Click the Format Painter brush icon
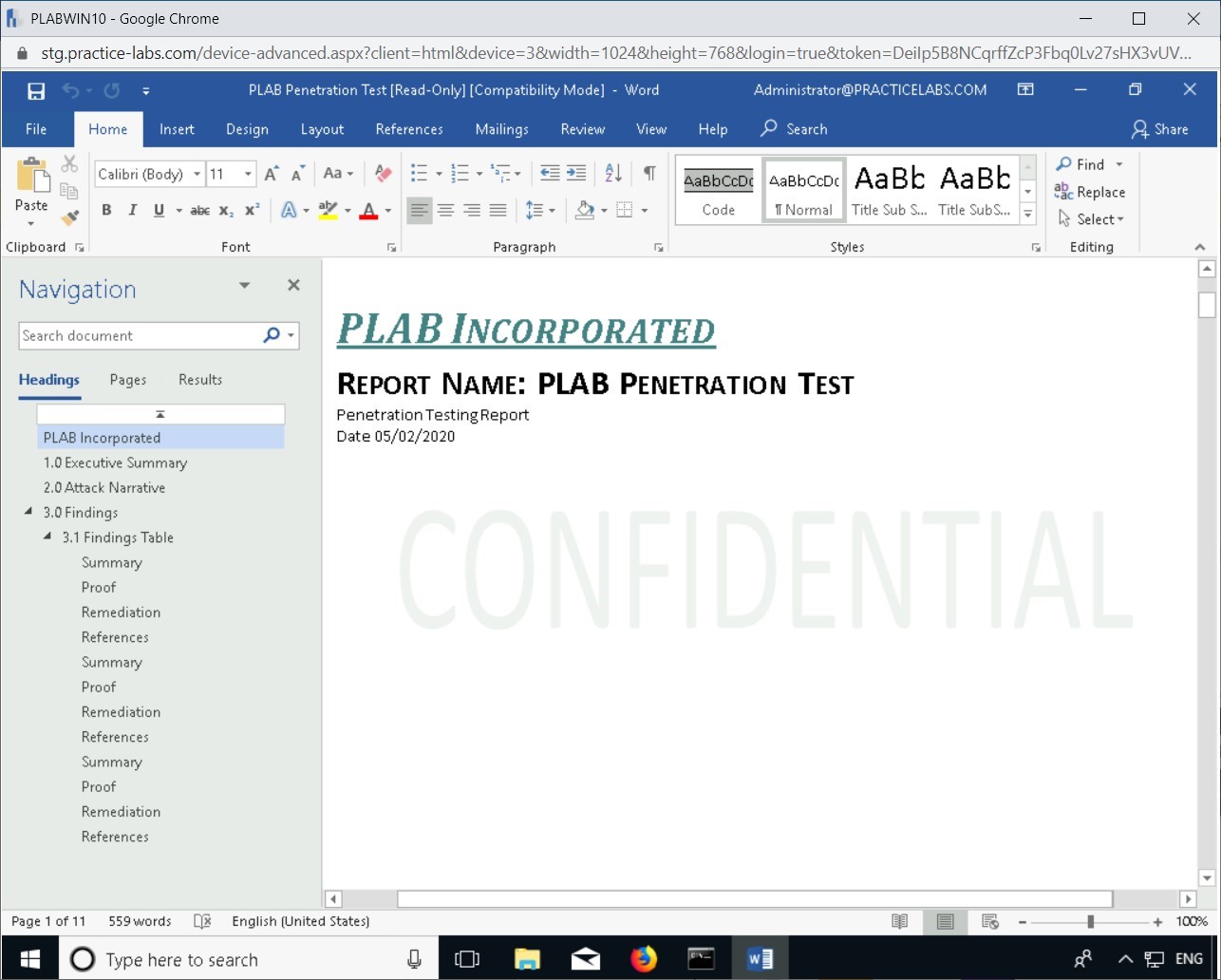This screenshot has height=980, width=1221. pos(69,217)
